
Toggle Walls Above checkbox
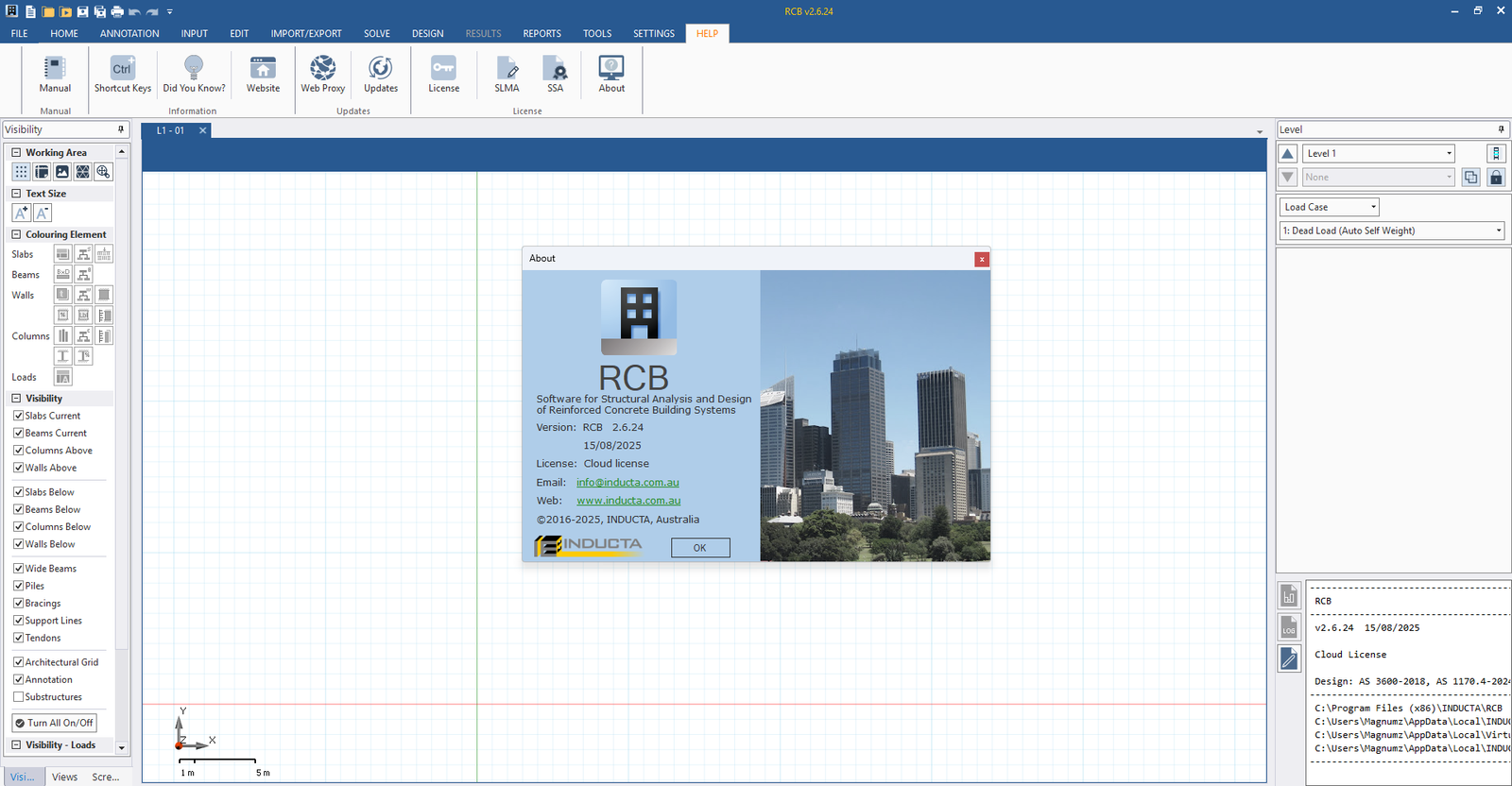click(x=18, y=468)
